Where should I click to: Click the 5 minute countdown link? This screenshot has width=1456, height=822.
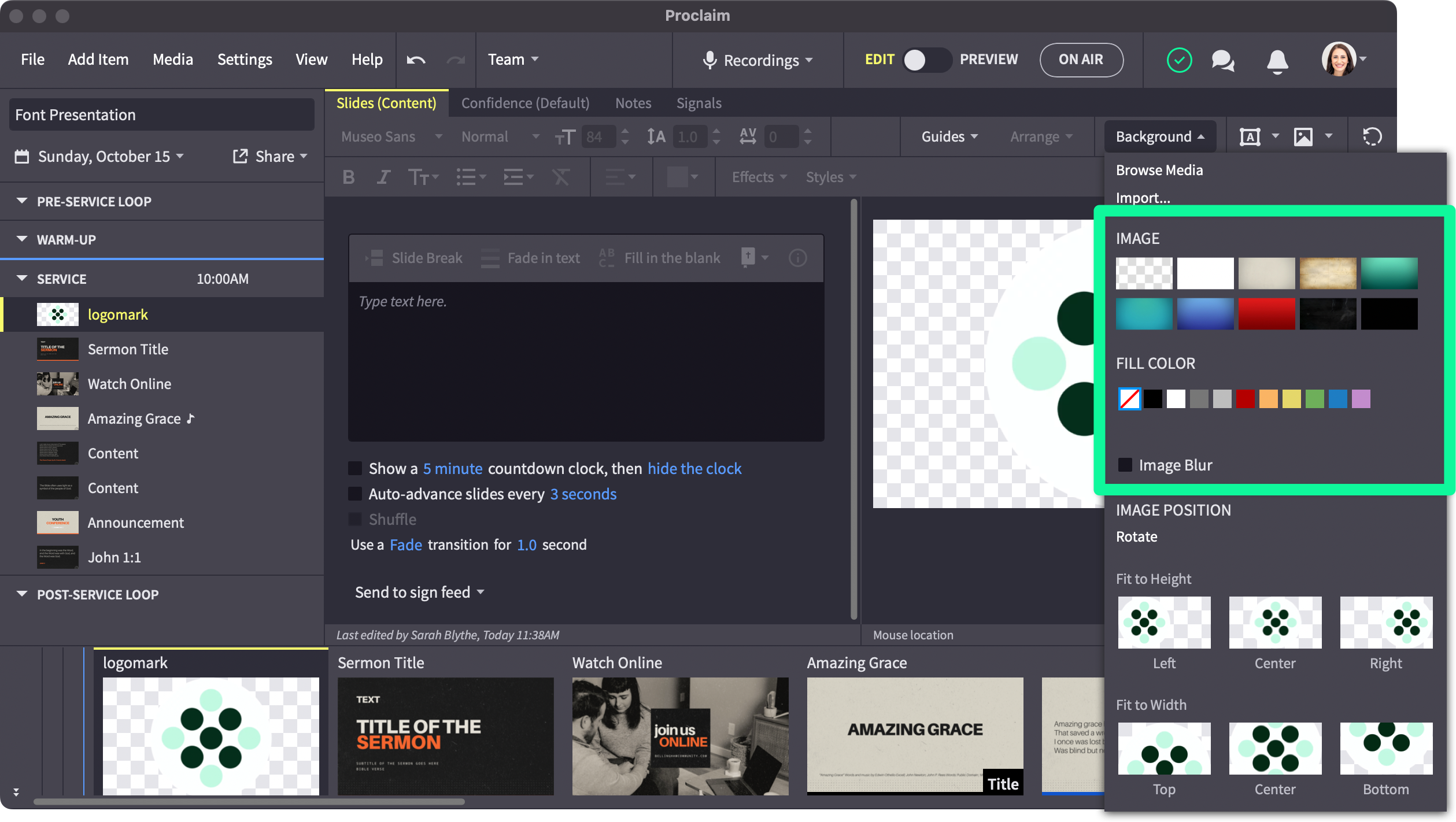(452, 468)
